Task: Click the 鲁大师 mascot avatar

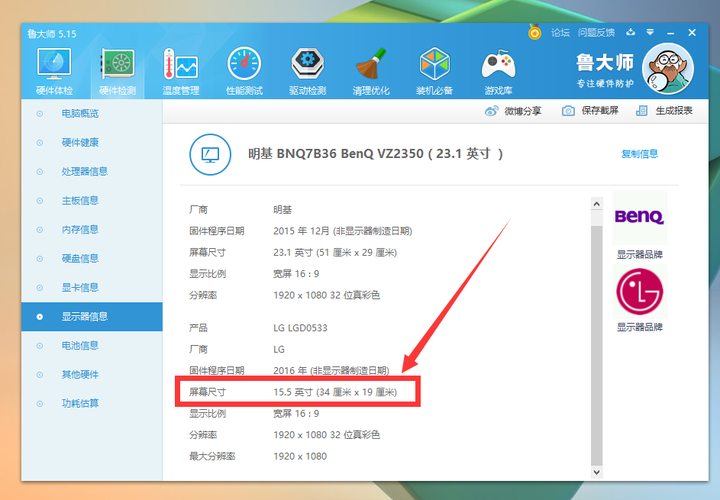Action: coord(668,68)
